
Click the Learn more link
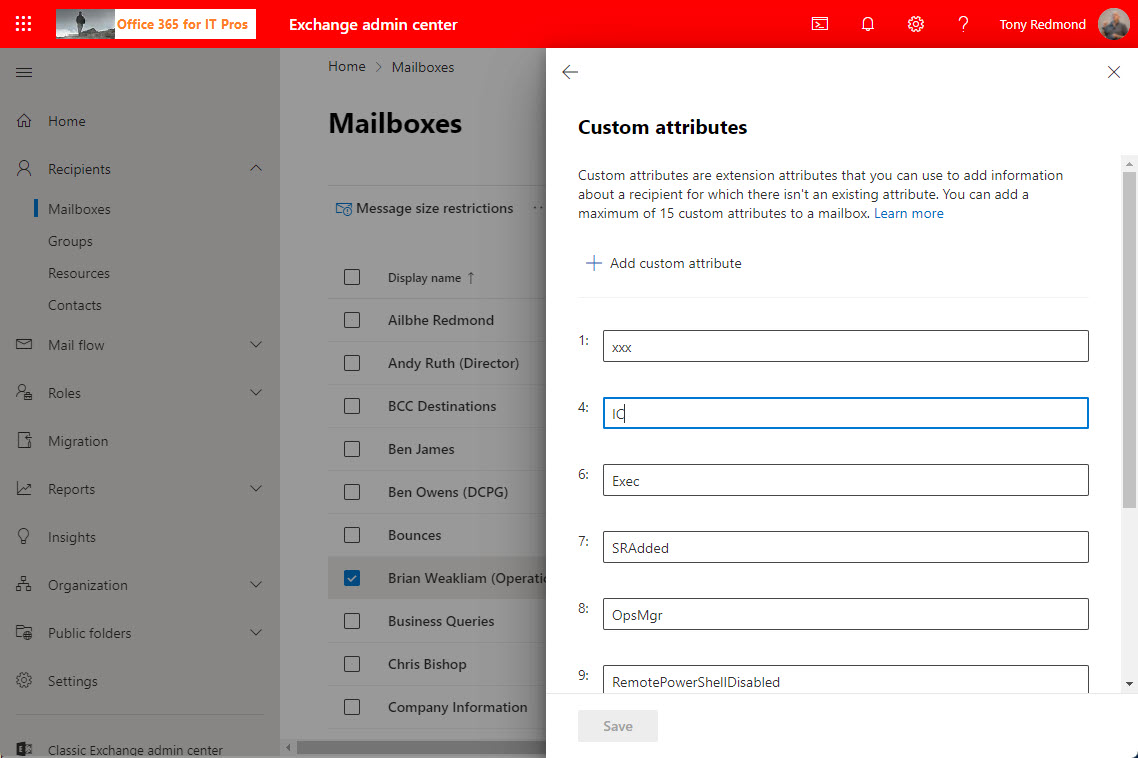click(x=908, y=213)
